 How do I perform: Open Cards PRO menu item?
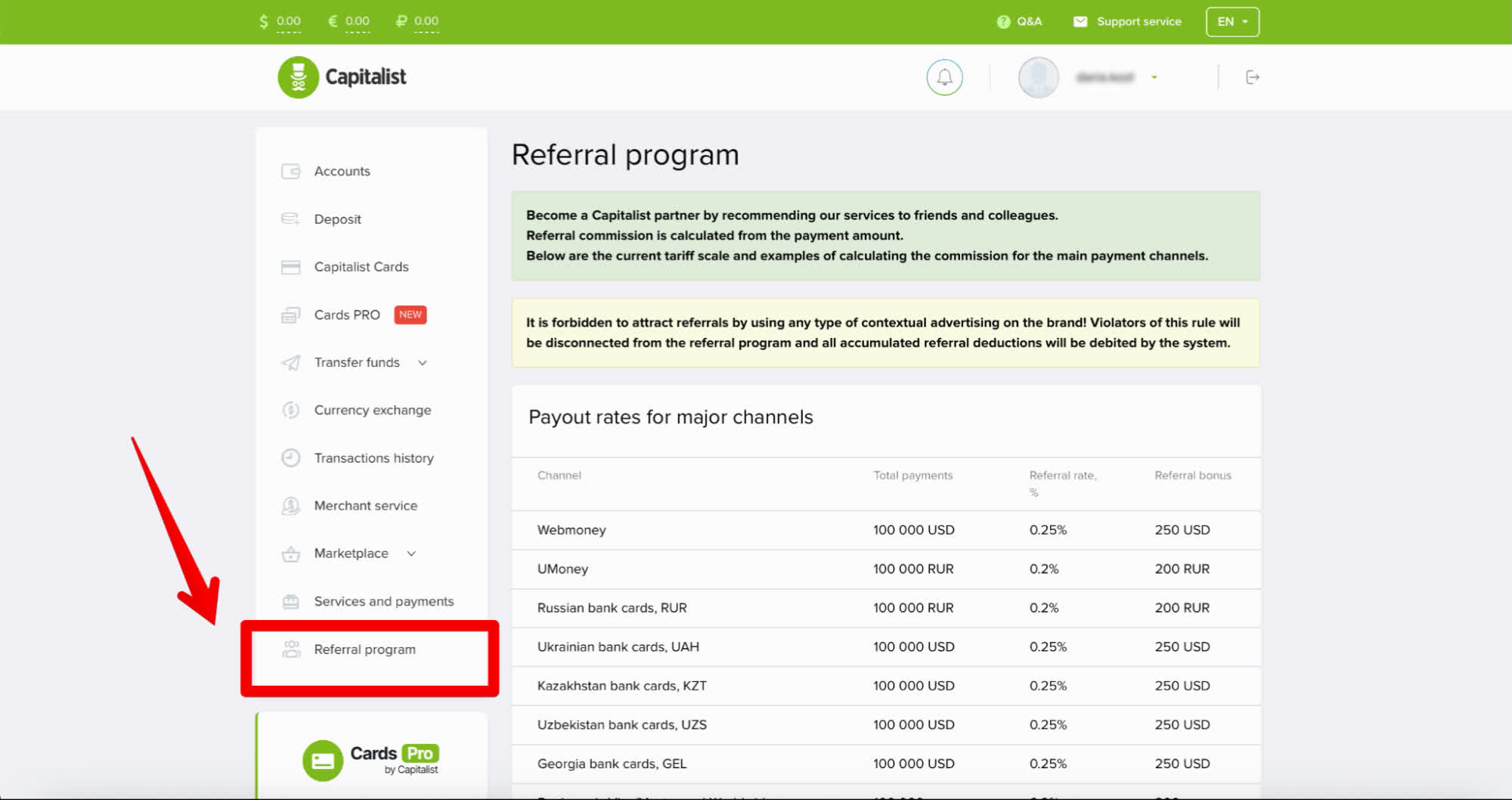(x=347, y=315)
